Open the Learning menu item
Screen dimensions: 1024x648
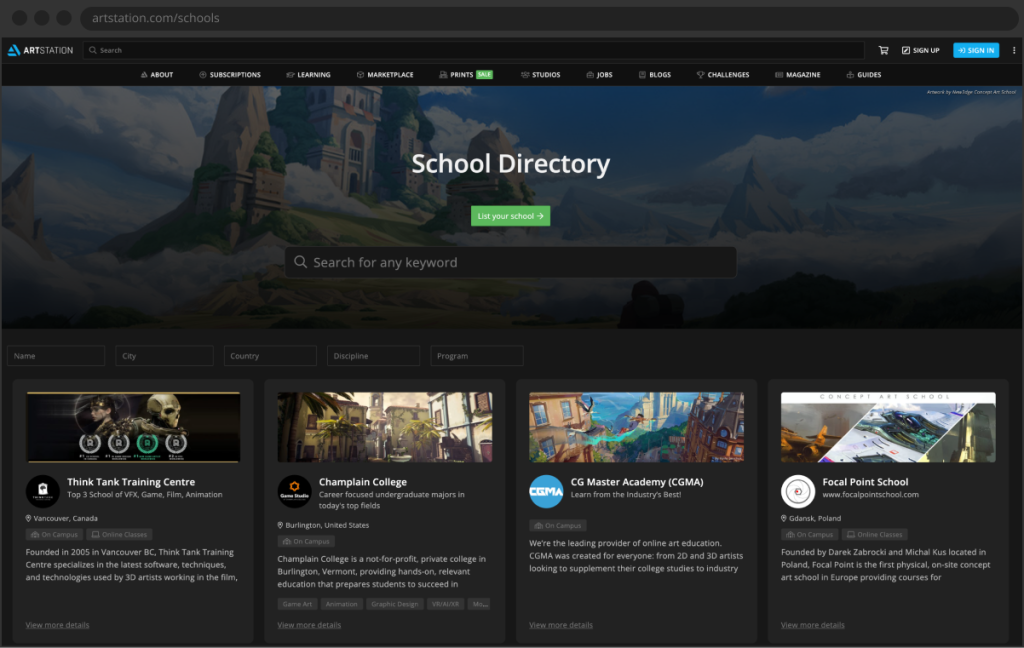(308, 75)
